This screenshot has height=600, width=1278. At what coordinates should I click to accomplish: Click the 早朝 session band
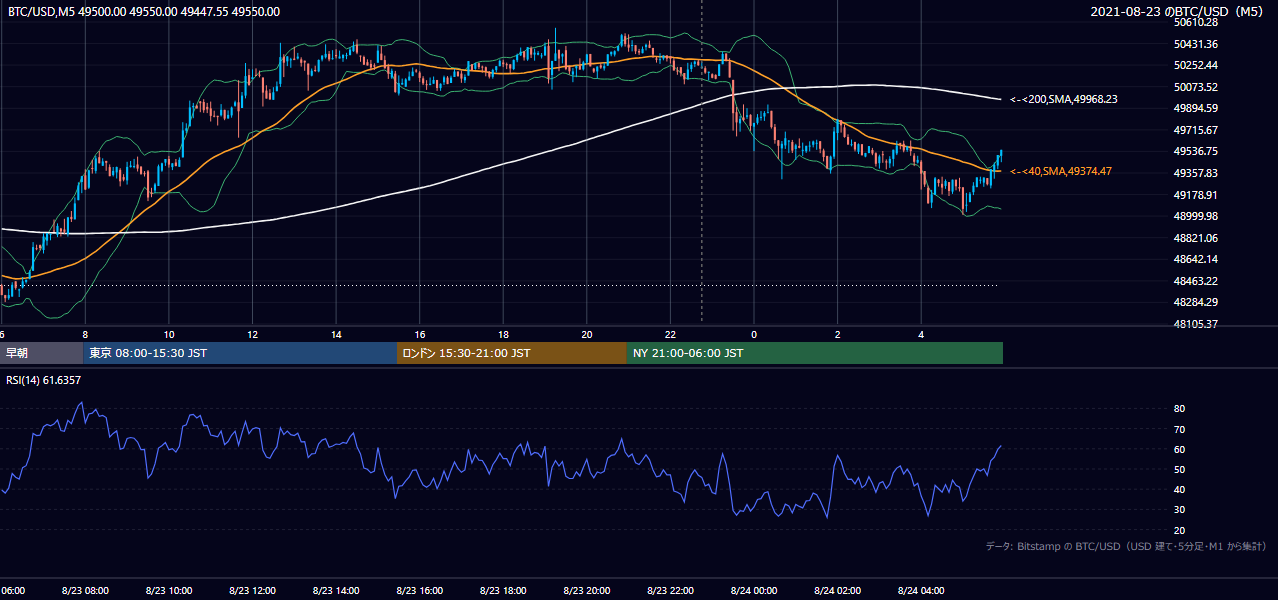pos(41,353)
